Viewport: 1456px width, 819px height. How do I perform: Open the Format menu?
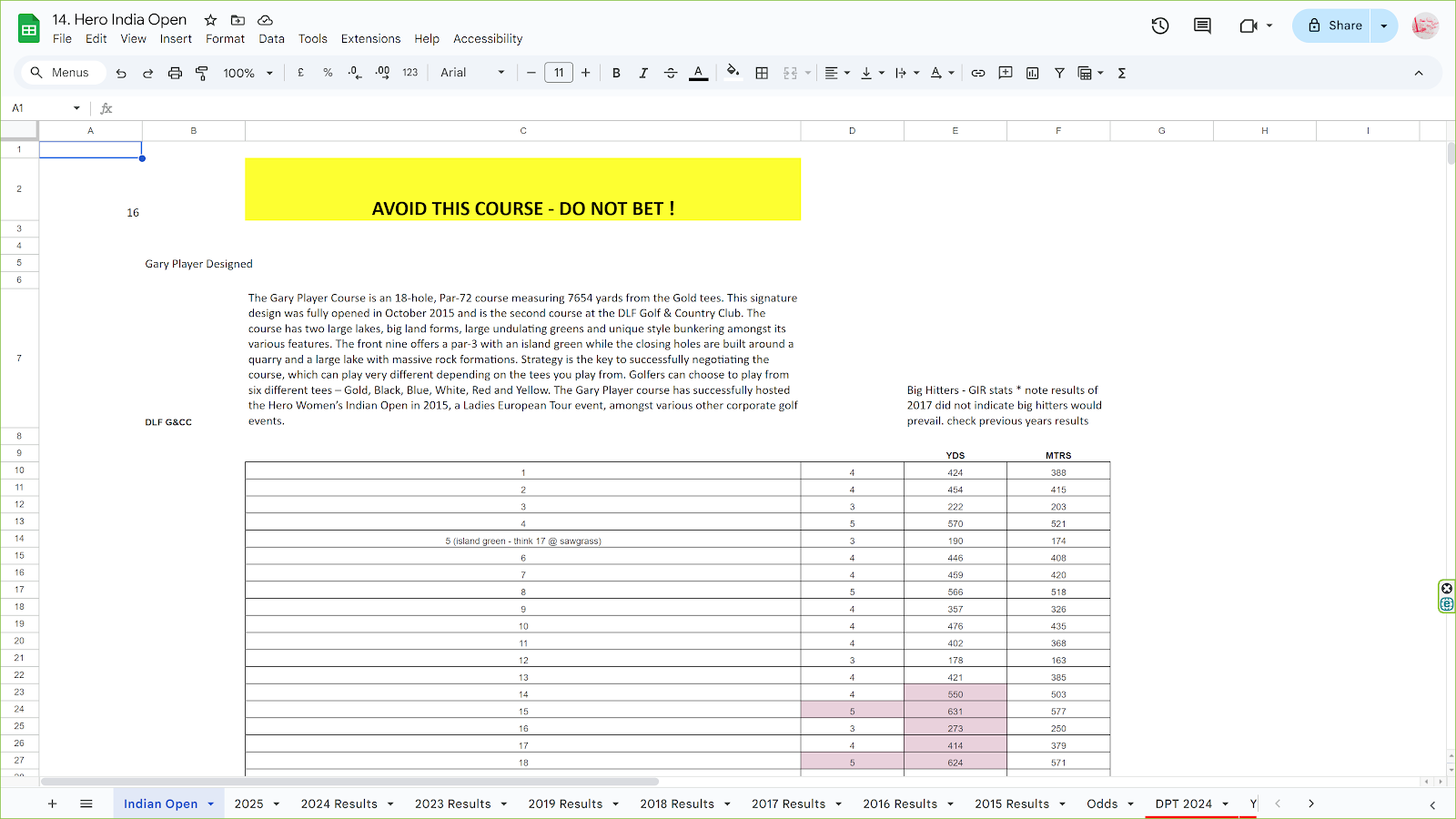click(225, 39)
